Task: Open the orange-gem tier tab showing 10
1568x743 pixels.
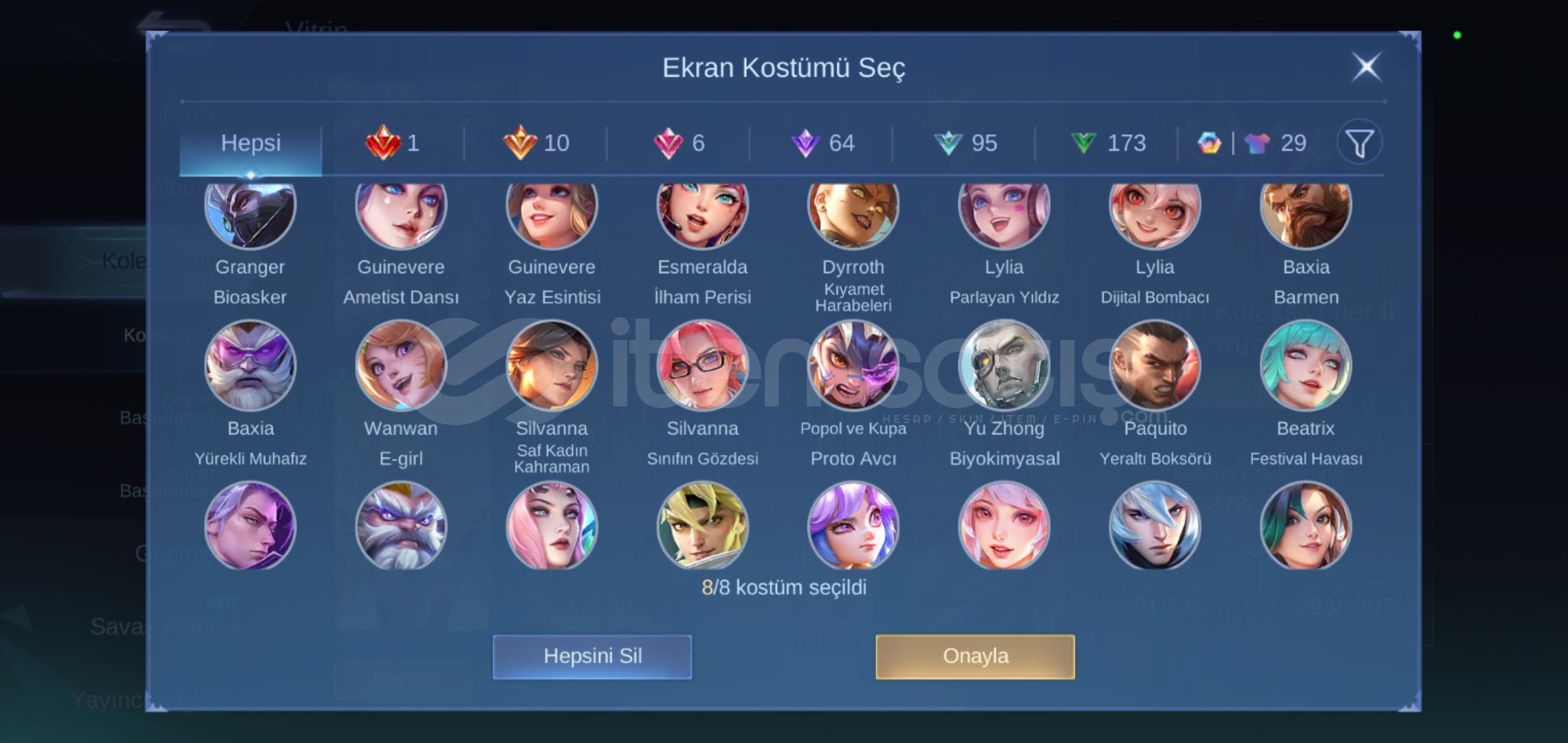Action: [x=536, y=143]
